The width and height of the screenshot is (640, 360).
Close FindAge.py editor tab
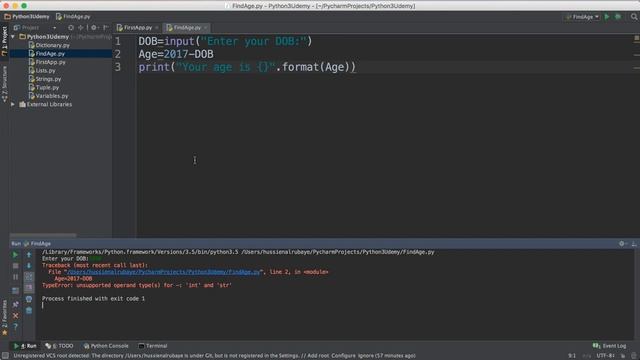click(206, 28)
